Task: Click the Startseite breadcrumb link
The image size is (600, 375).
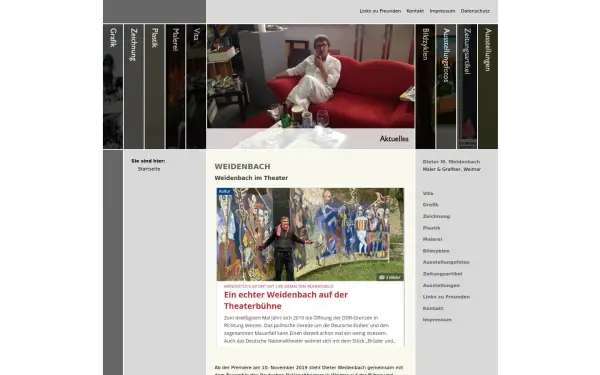Action: pyautogui.click(x=149, y=169)
